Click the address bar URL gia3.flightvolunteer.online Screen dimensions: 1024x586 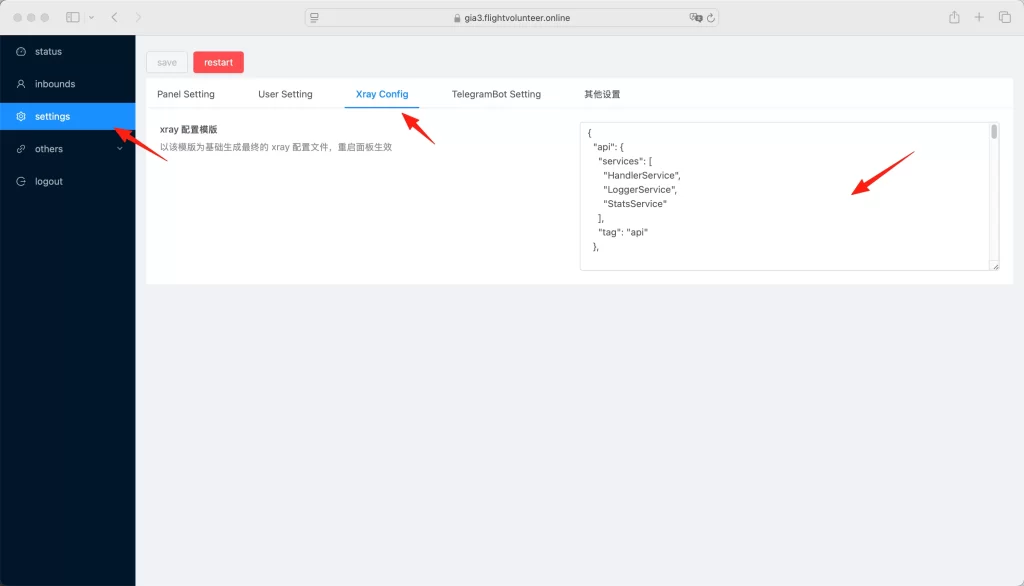[517, 18]
